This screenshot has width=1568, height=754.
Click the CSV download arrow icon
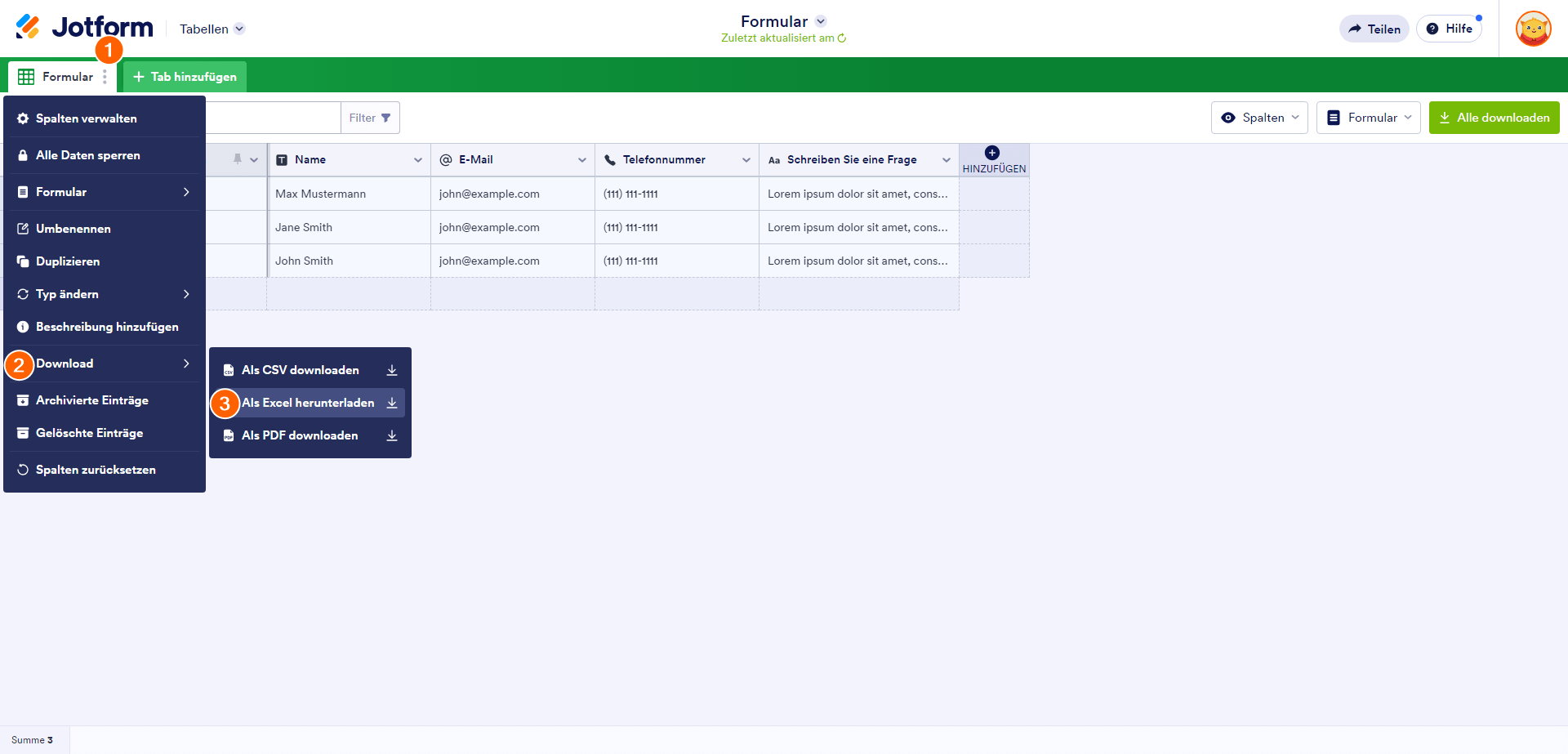(392, 370)
